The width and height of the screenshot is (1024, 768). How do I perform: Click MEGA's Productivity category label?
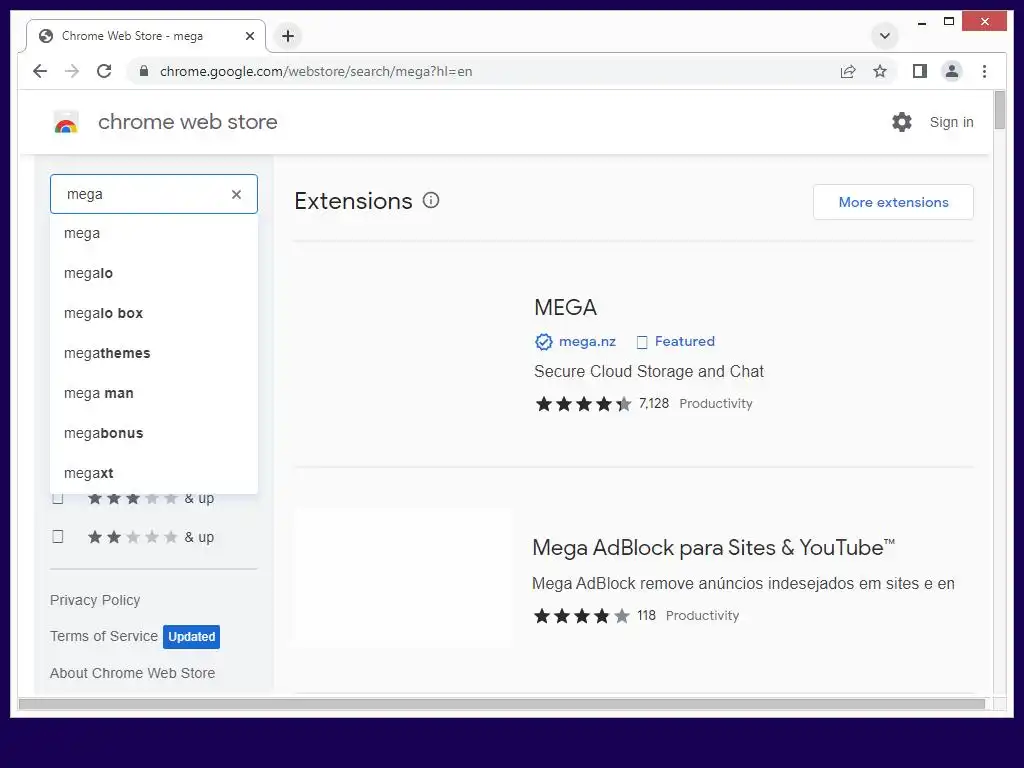click(x=716, y=404)
